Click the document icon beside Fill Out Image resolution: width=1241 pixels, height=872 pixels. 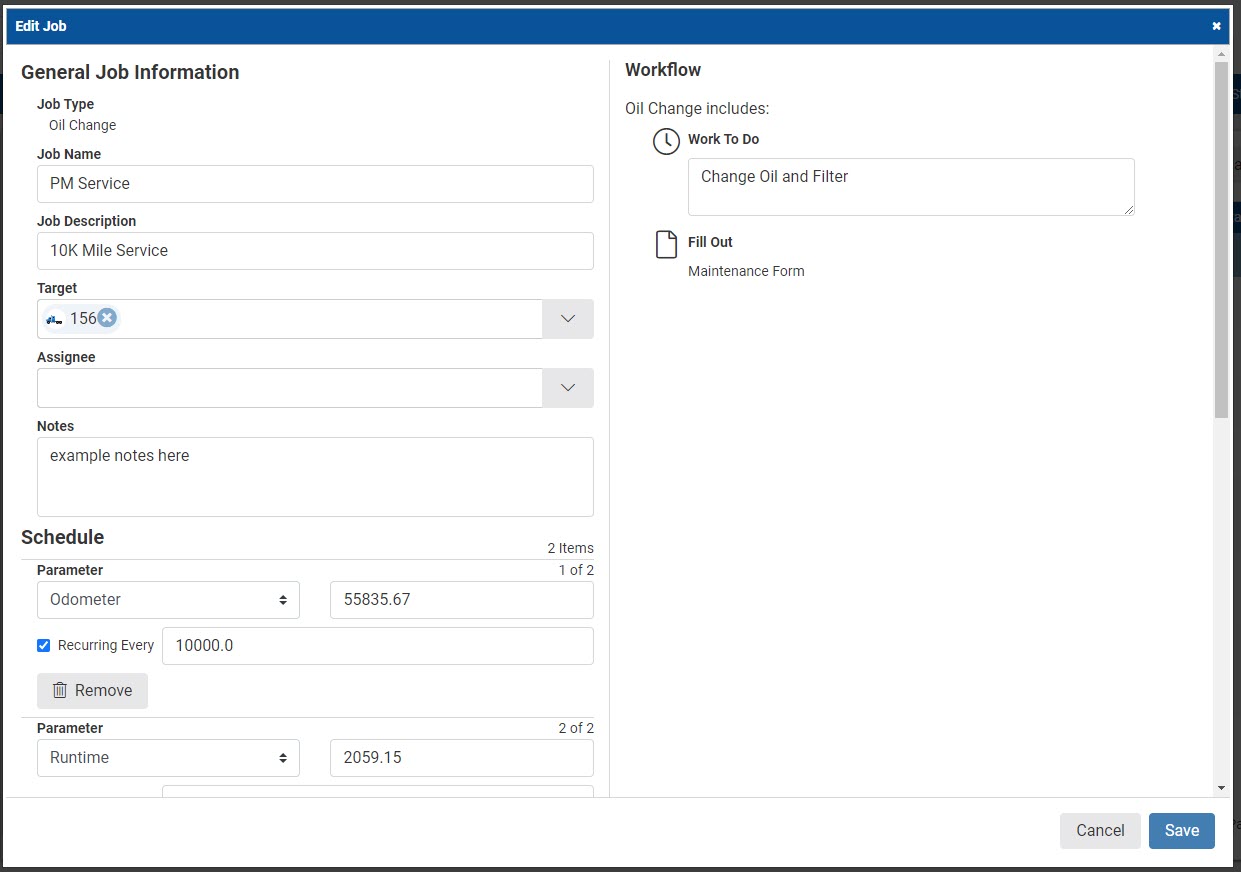click(x=665, y=242)
